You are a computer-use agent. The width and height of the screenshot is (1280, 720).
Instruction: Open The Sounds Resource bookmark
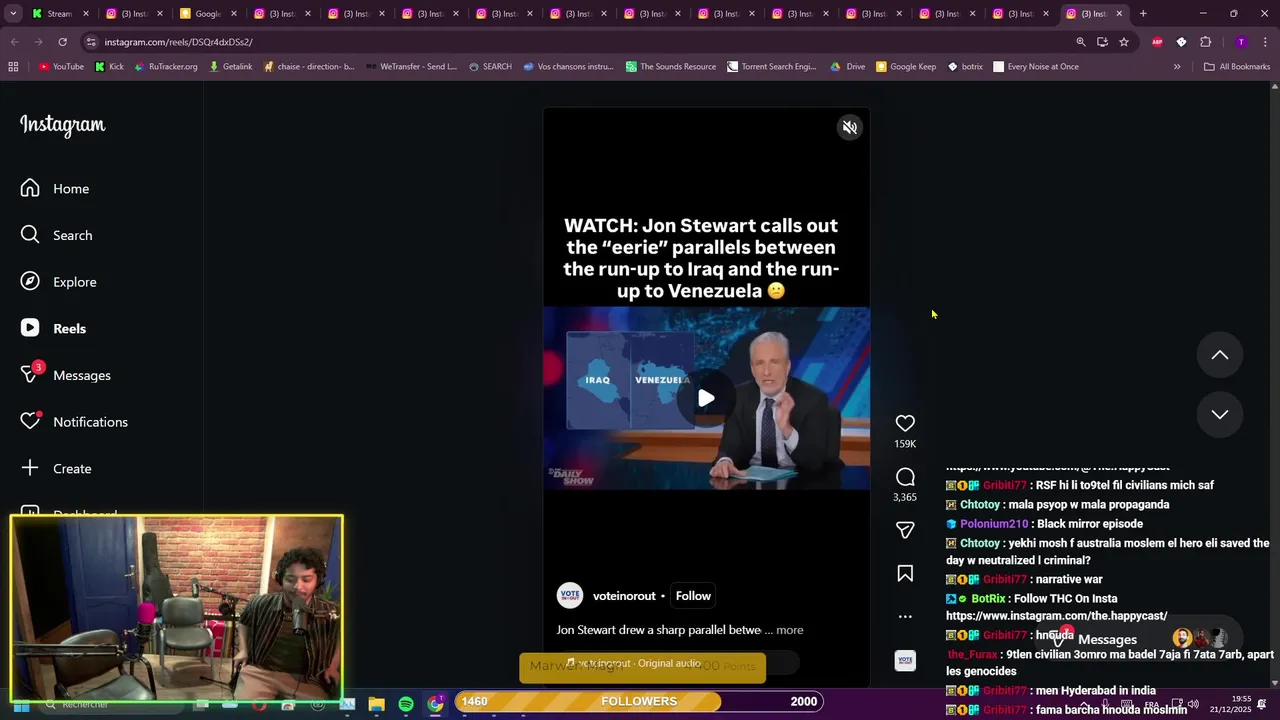coord(671,67)
